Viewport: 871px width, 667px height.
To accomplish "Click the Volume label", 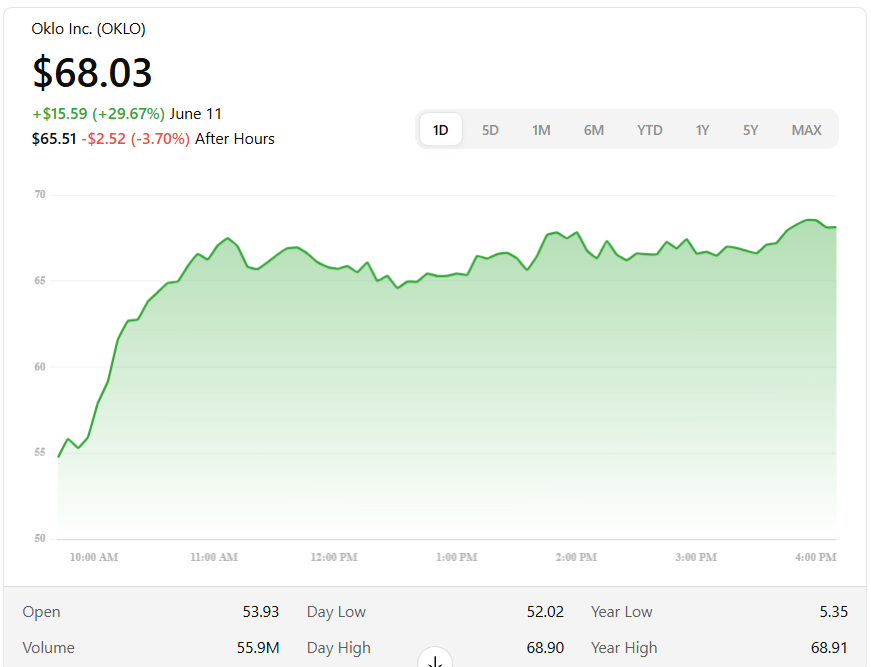I will point(48,648).
